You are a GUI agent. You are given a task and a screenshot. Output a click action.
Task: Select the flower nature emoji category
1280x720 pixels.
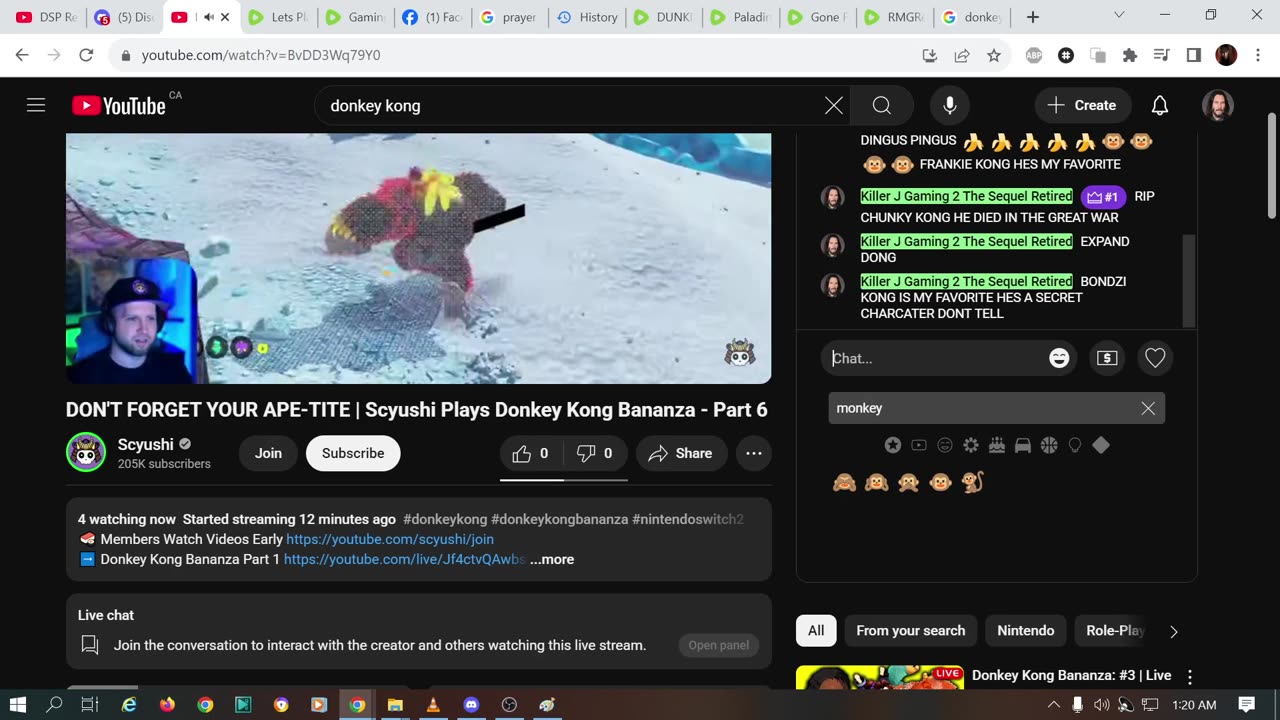point(971,445)
